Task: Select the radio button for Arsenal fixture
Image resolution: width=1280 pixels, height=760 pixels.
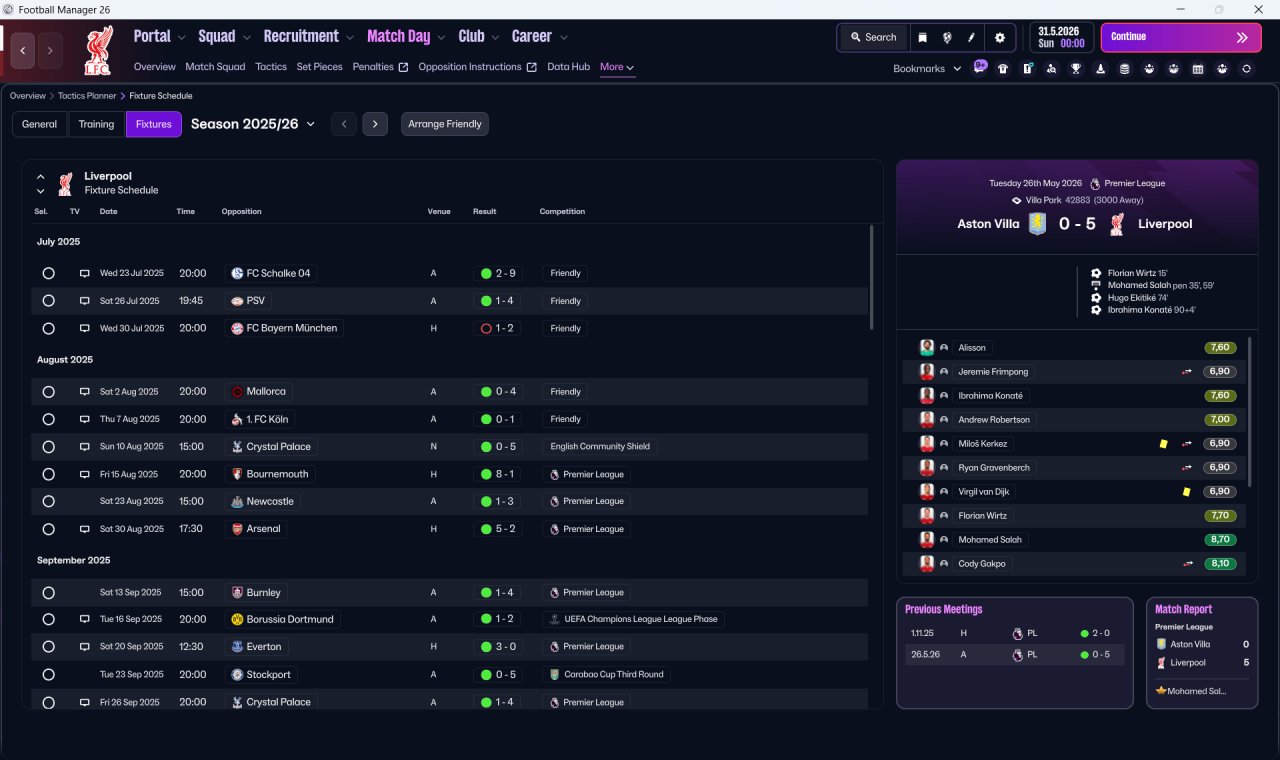Action: coord(48,529)
